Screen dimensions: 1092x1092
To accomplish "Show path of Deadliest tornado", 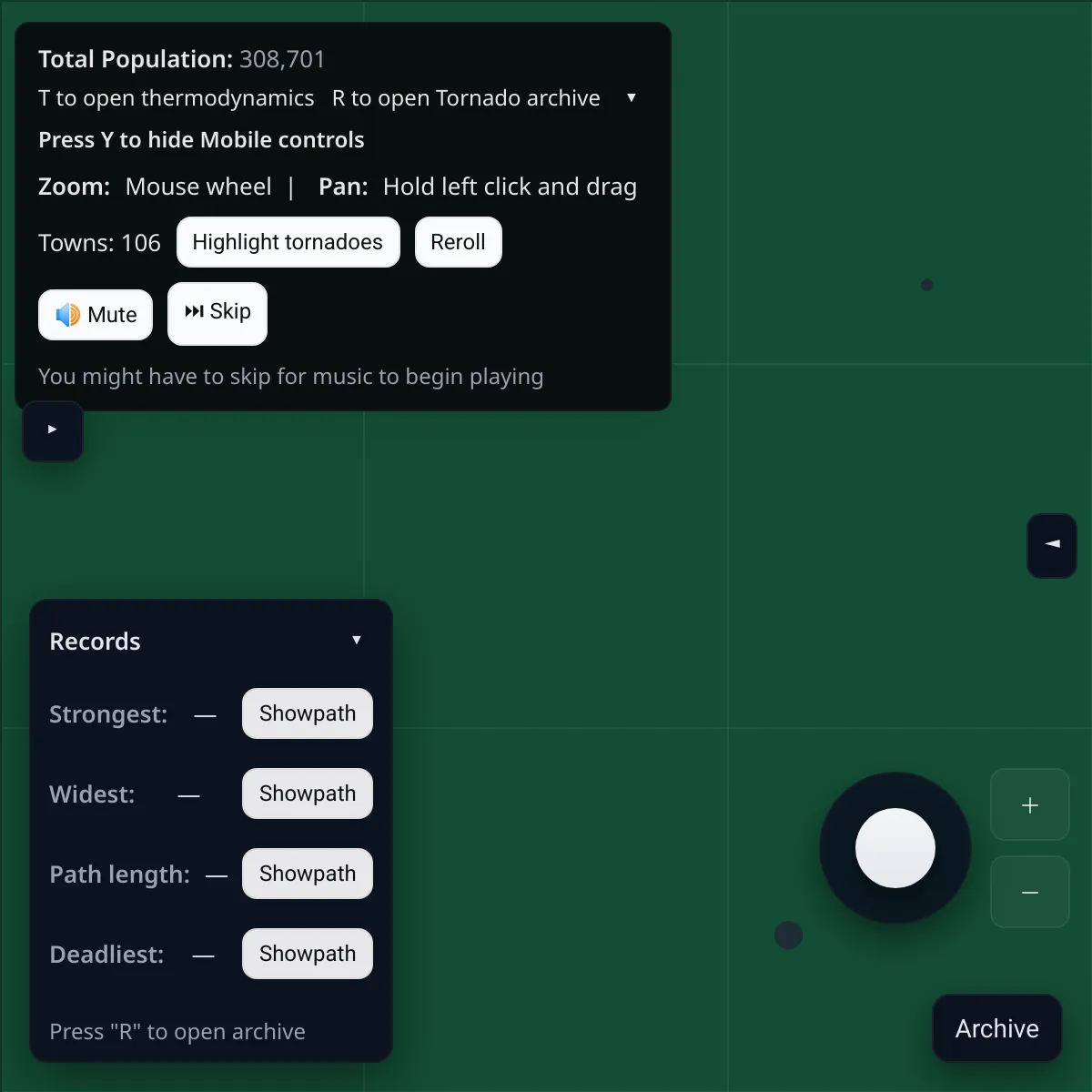I will [307, 954].
